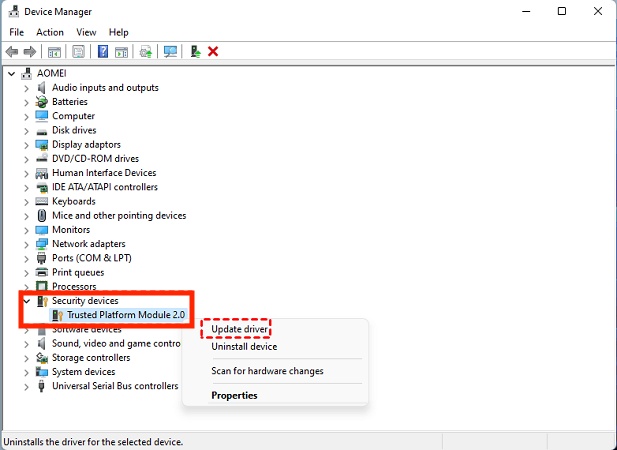This screenshot has height=450, width=617.
Task: Expand the Storage controllers chevron
Action: (x=26, y=358)
